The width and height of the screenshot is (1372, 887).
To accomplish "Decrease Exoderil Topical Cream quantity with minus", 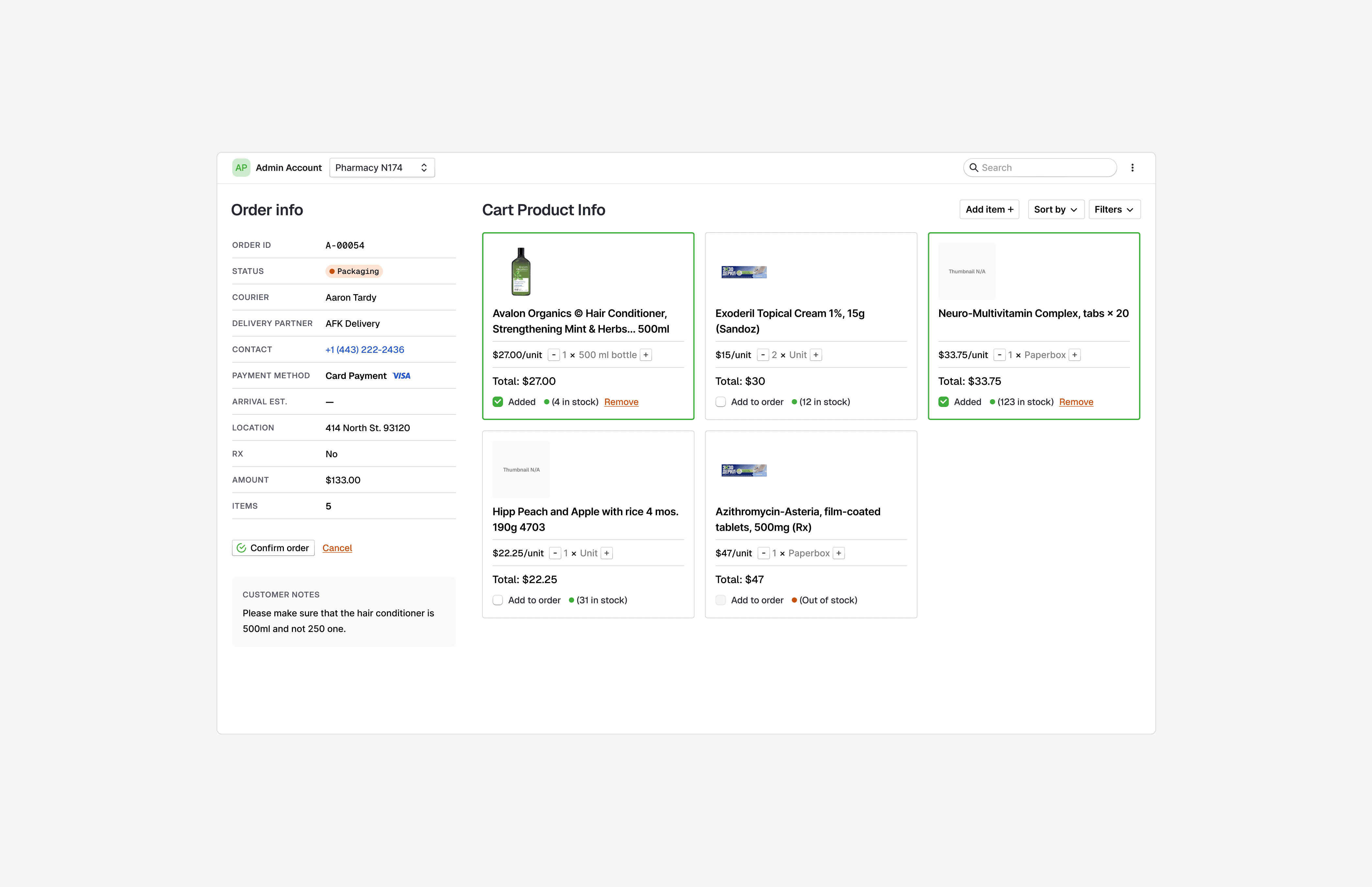I will [x=763, y=355].
